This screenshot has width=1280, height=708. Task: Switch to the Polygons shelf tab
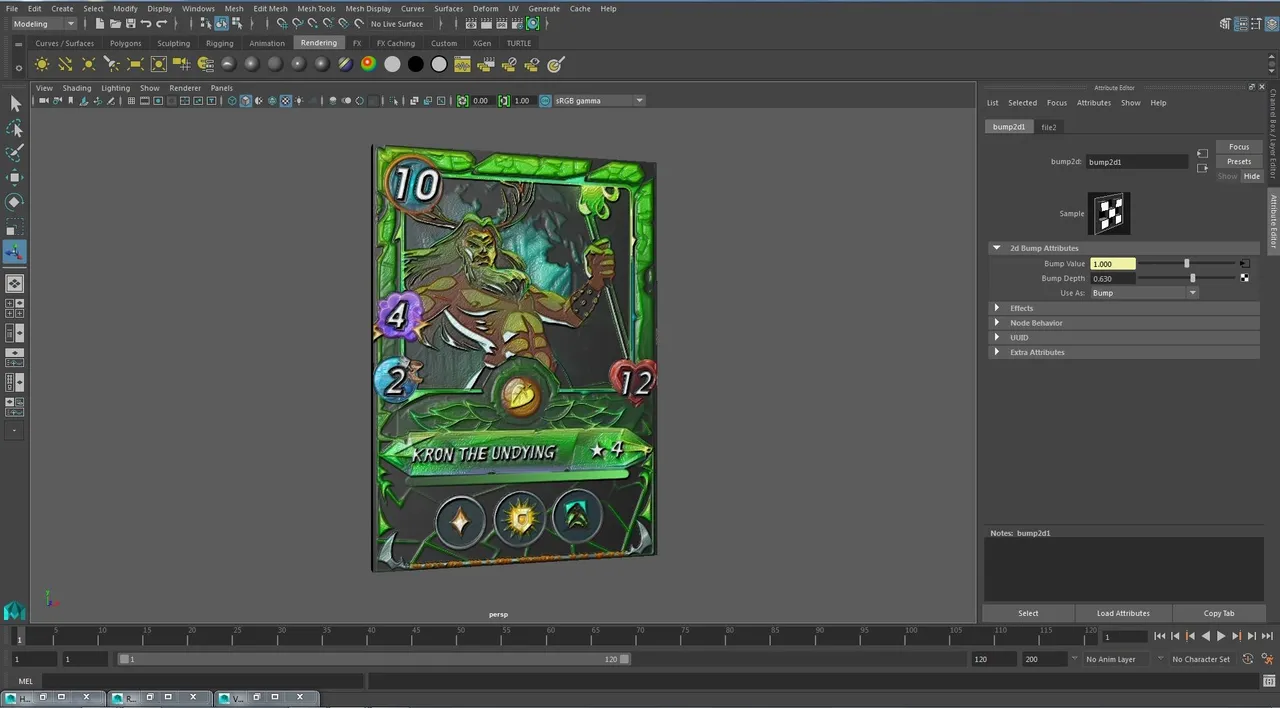click(126, 43)
